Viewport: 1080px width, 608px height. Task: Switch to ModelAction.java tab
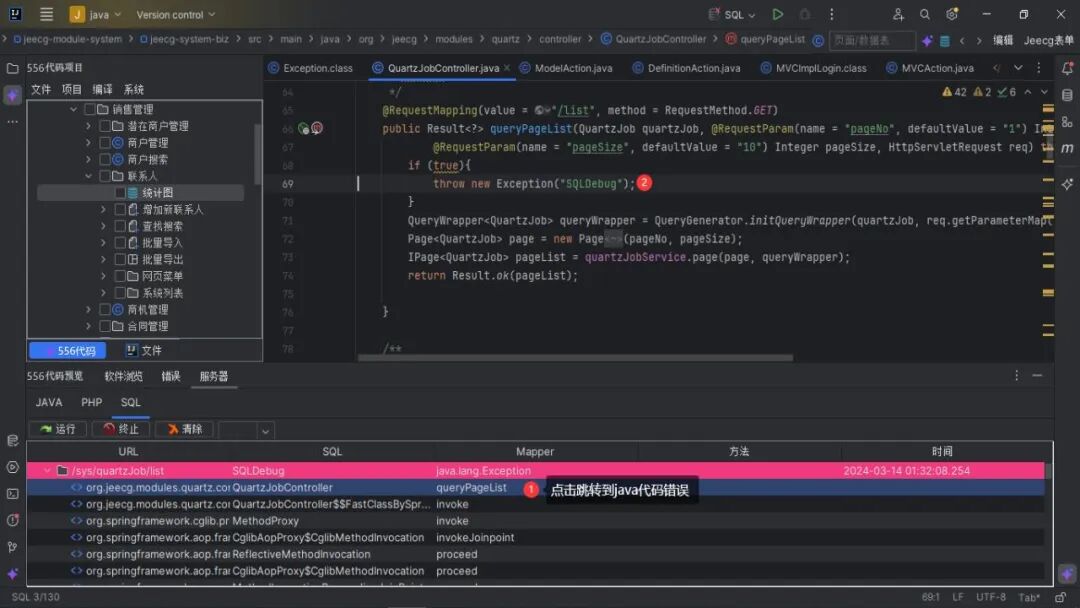[x=565, y=68]
